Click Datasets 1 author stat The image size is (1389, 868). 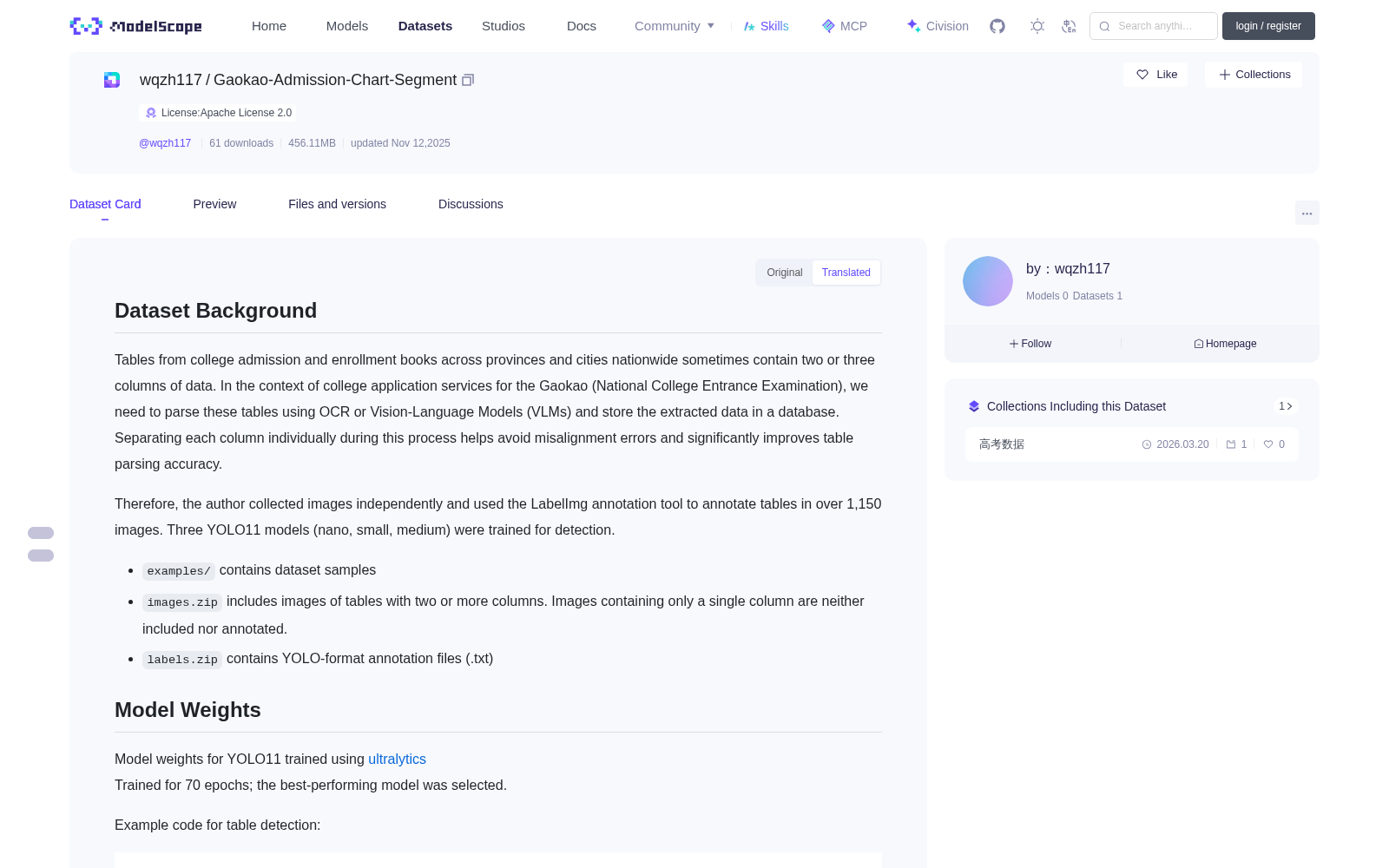tap(1097, 296)
